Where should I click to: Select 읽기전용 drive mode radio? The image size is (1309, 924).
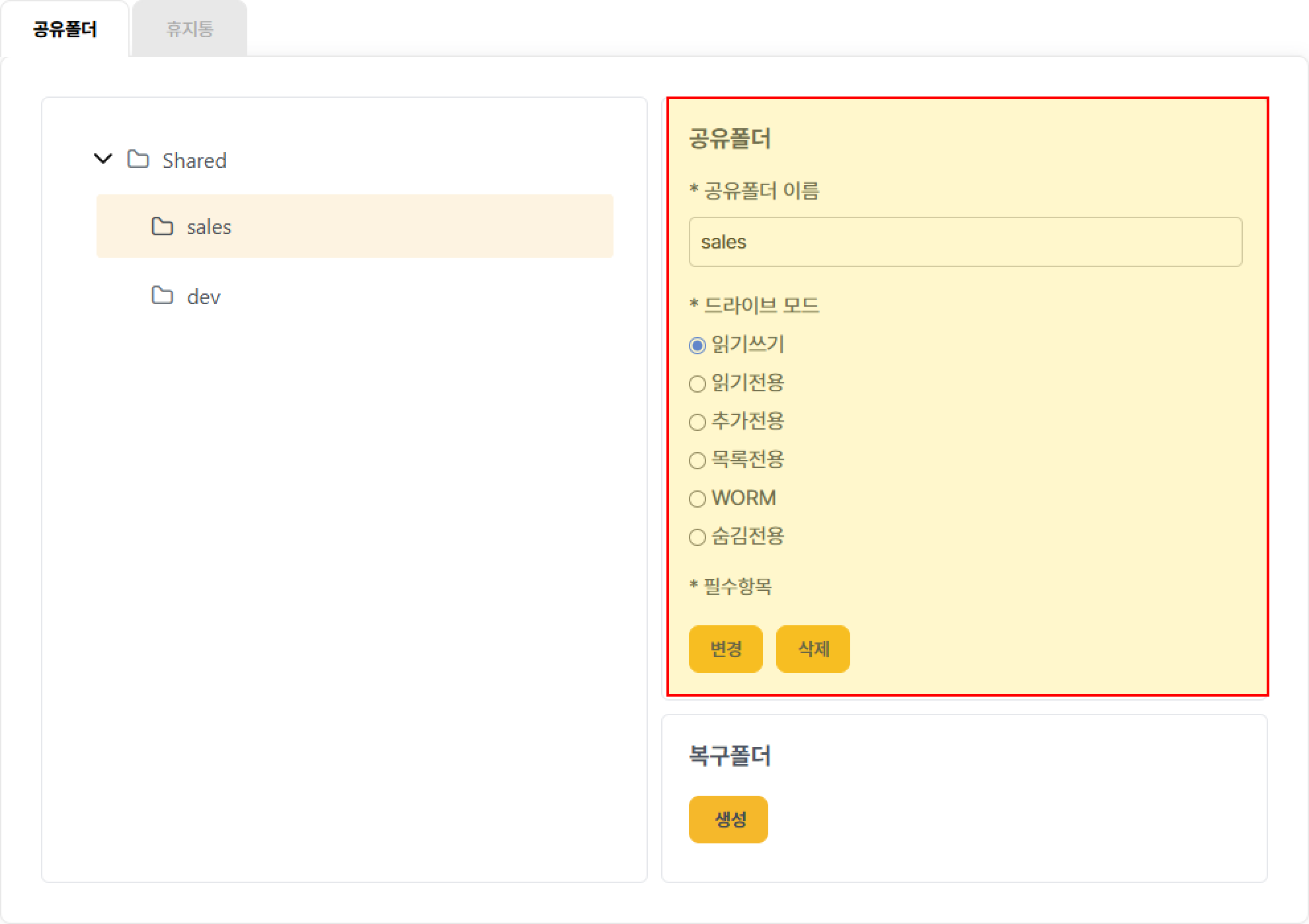tap(697, 384)
